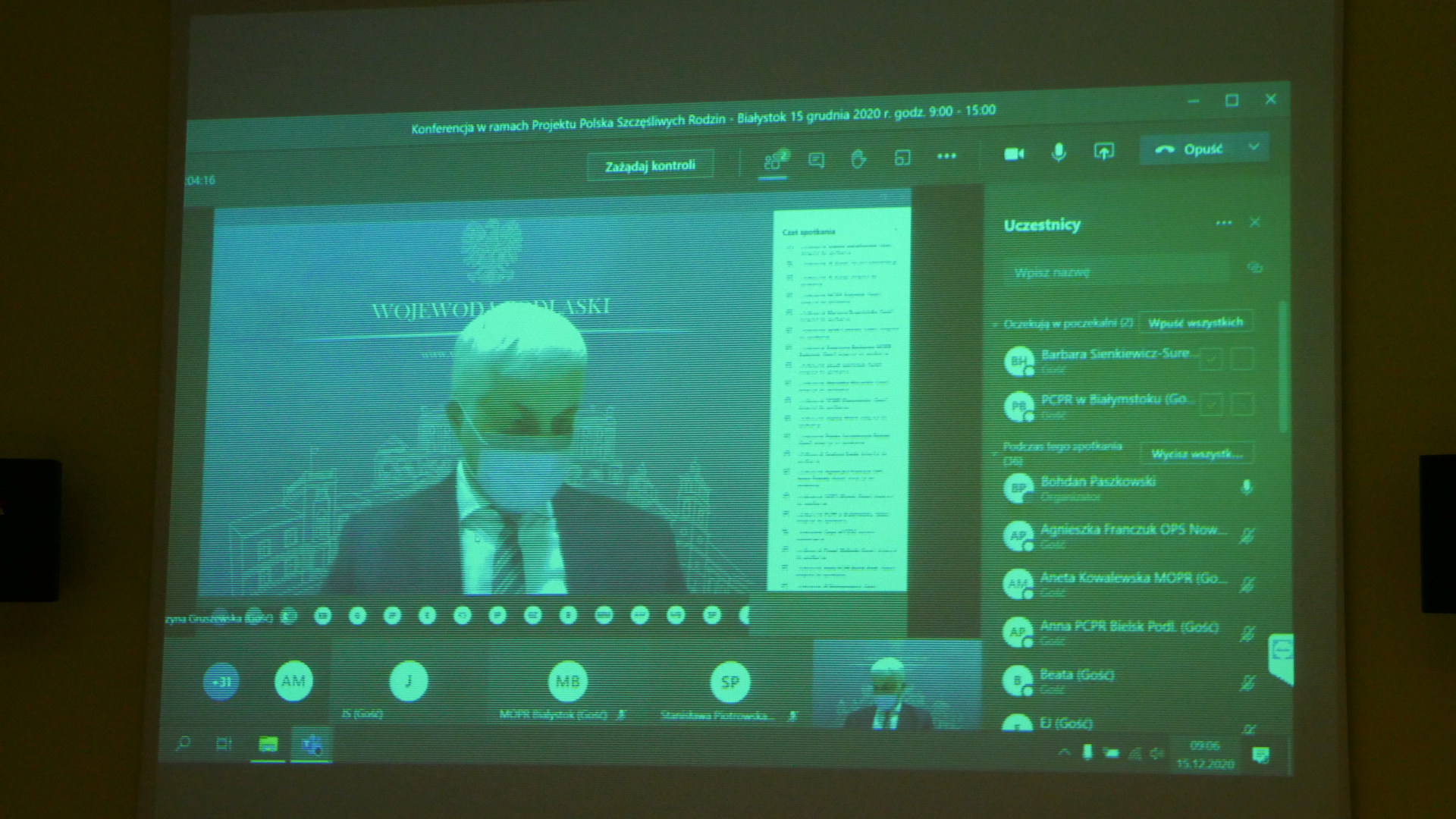Click the 'Wpuść wszystkich' button
The height and width of the screenshot is (819, 1456).
click(x=1195, y=322)
